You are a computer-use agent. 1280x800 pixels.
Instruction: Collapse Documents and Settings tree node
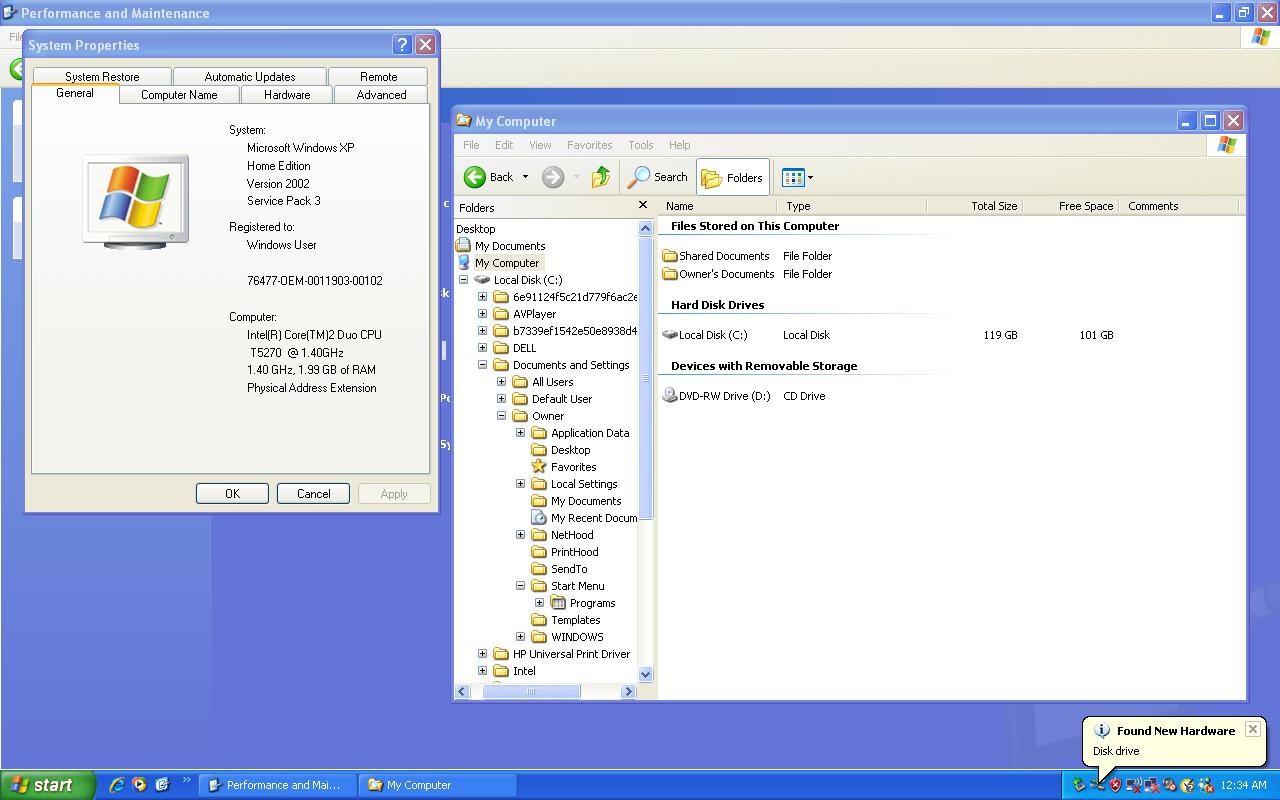point(482,365)
